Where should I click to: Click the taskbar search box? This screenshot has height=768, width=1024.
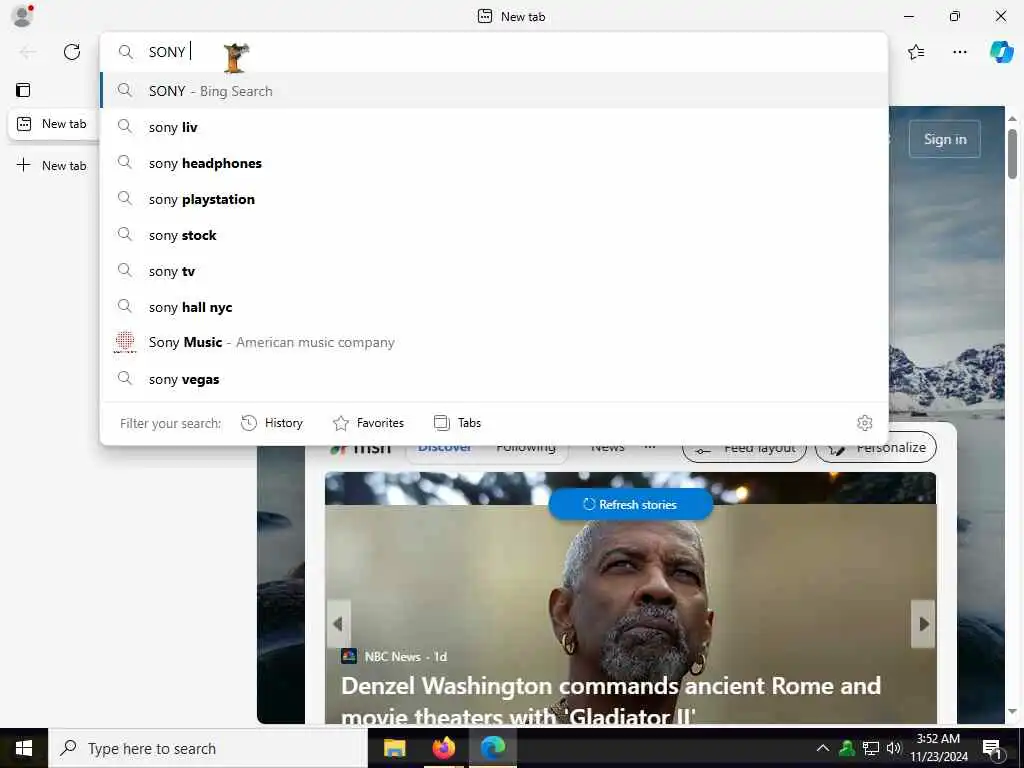pos(208,748)
